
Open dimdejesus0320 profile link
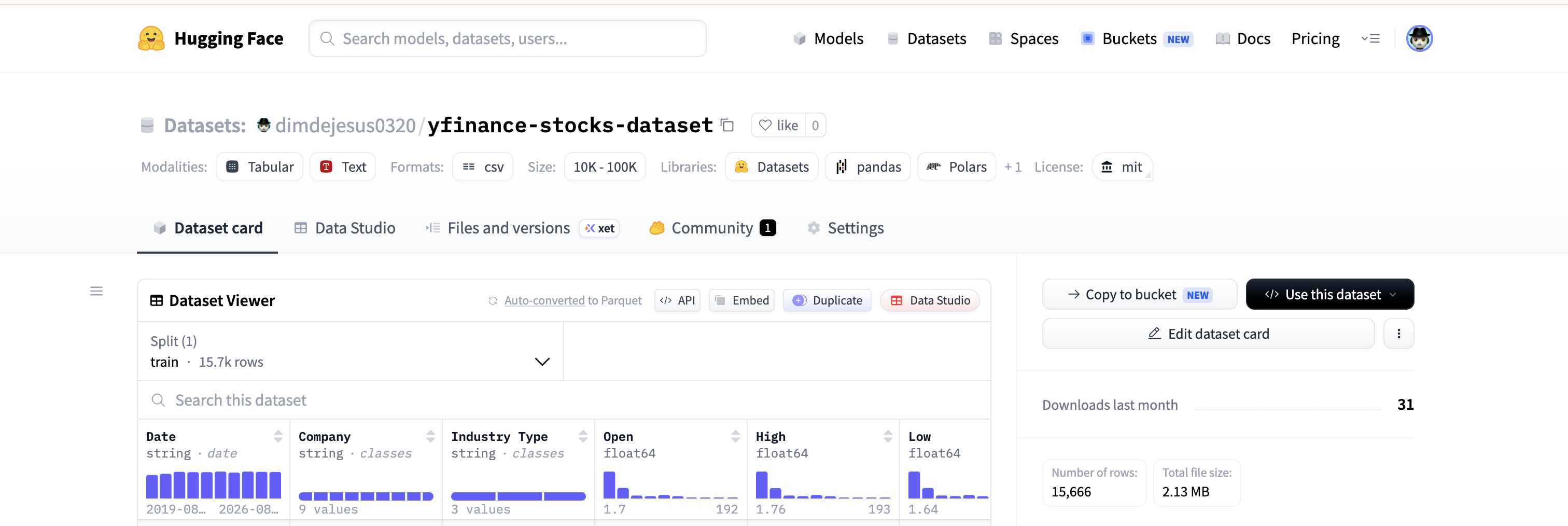pyautogui.click(x=345, y=125)
